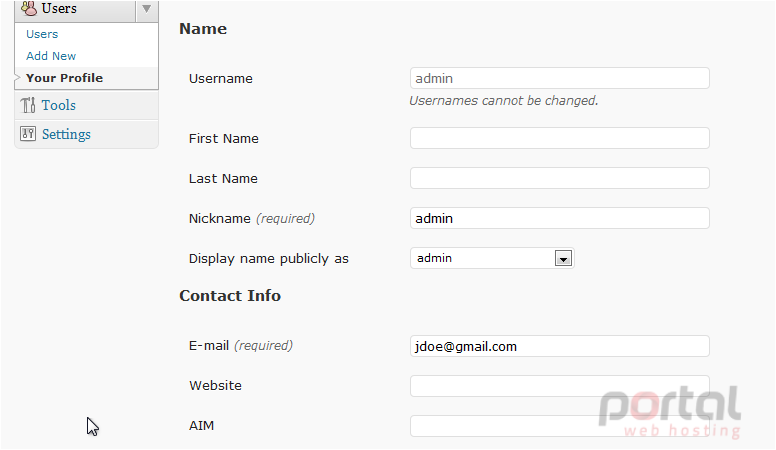Viewport: 776px width, 450px height.
Task: Click the Tools wrench icon
Action: pyautogui.click(x=28, y=105)
